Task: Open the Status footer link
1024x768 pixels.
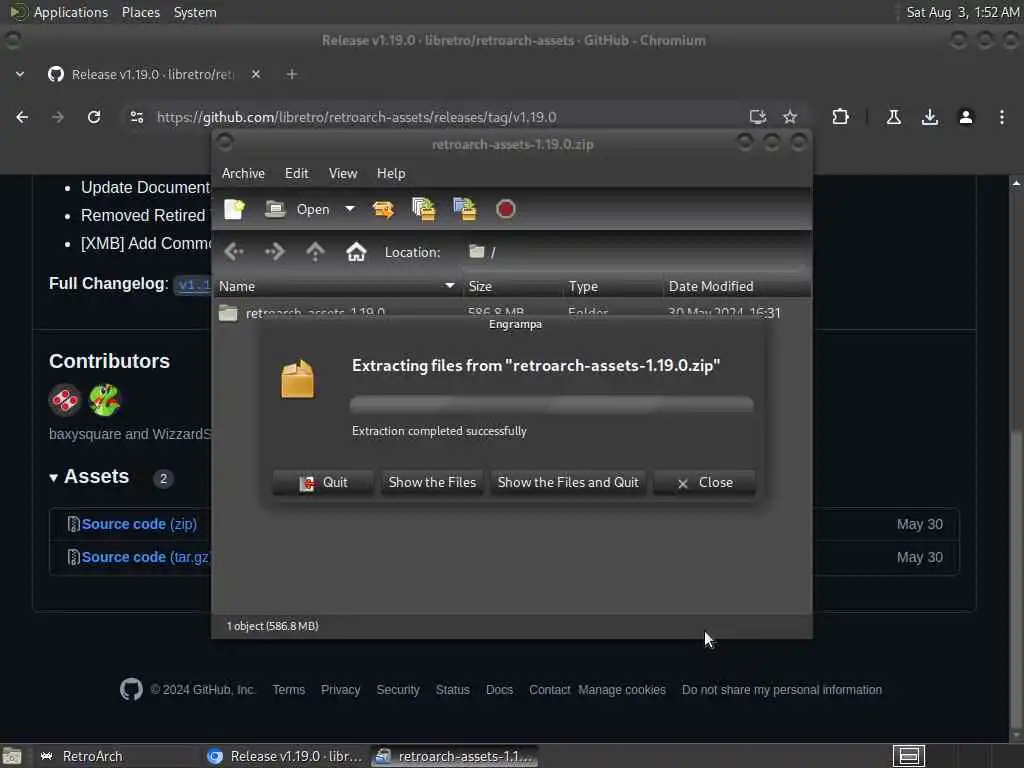Action: (x=453, y=690)
